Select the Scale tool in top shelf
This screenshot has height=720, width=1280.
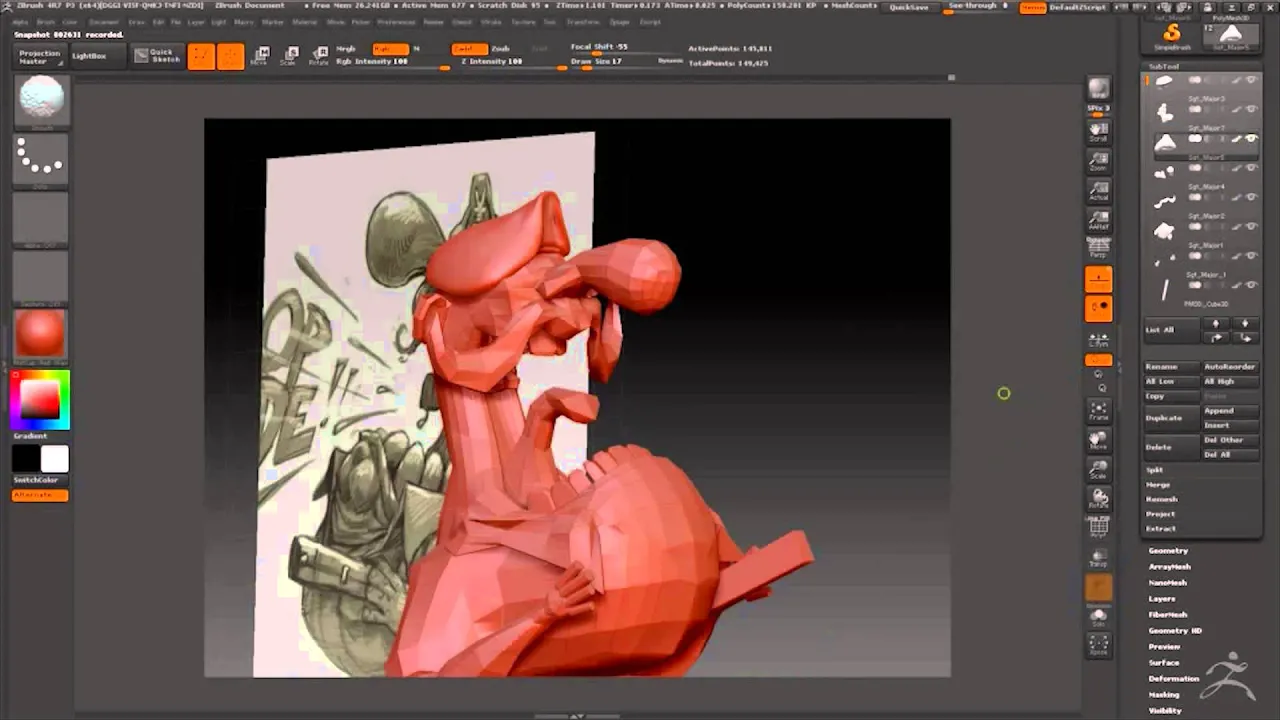point(289,56)
